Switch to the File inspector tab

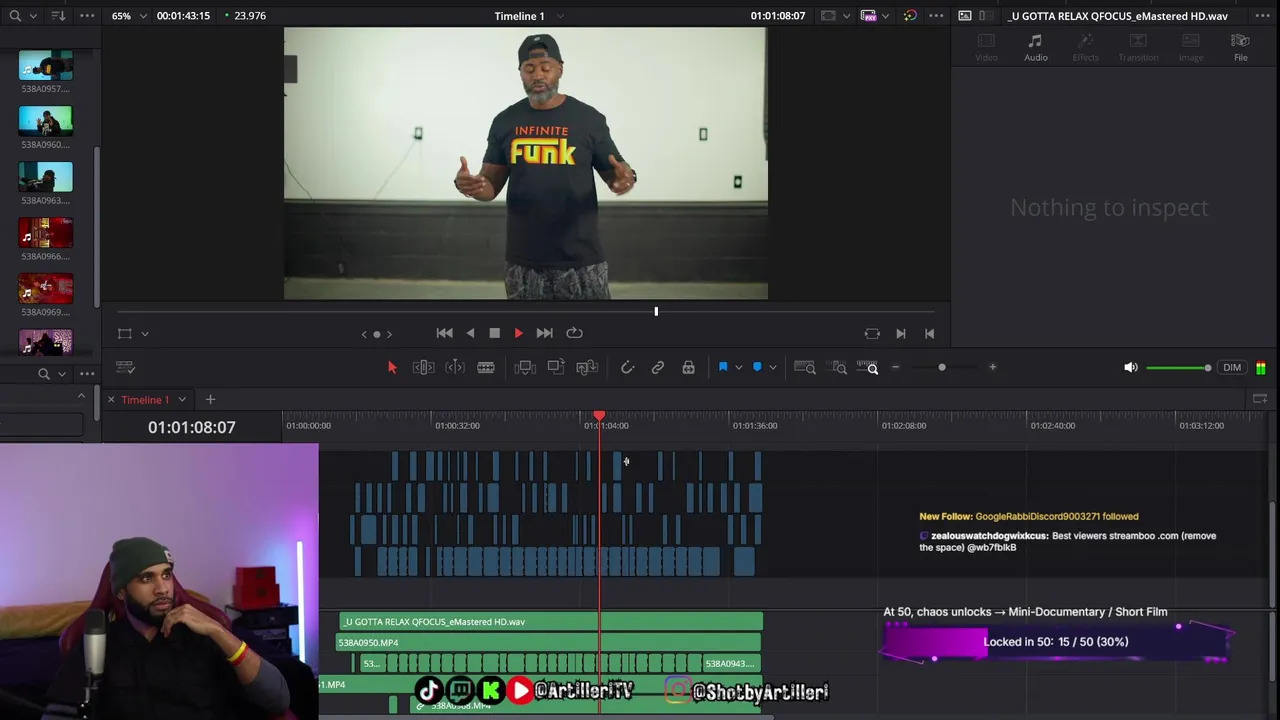point(1240,47)
